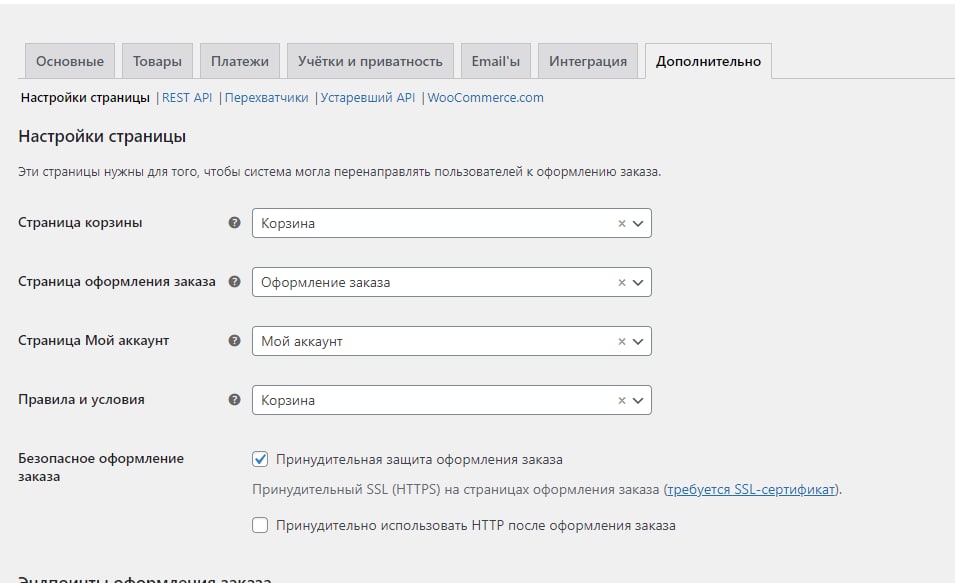Clear the Мой аккаунт selection with X
This screenshot has height=583, width=955.
621,342
